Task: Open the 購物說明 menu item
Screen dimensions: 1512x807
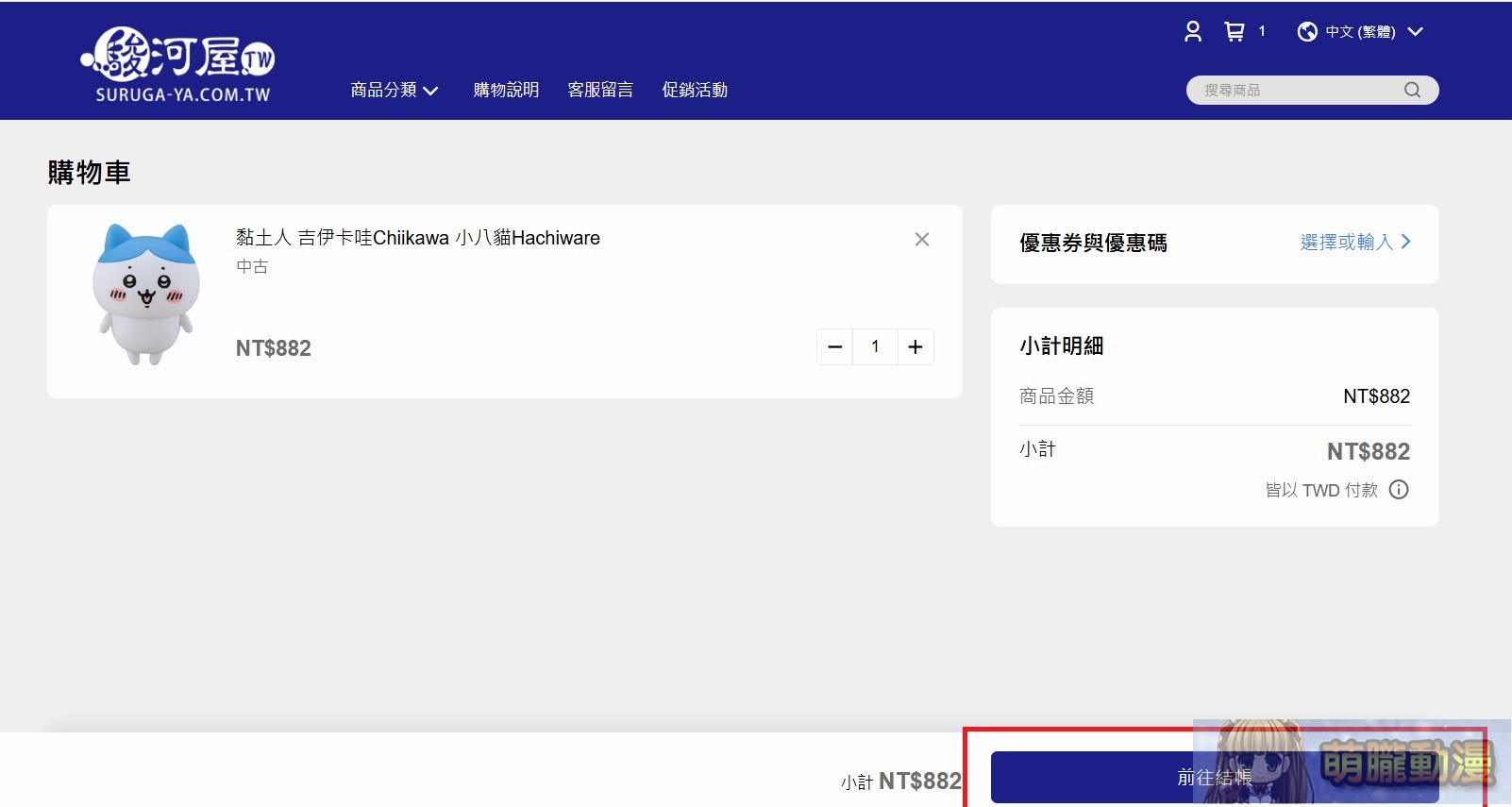Action: 506,90
